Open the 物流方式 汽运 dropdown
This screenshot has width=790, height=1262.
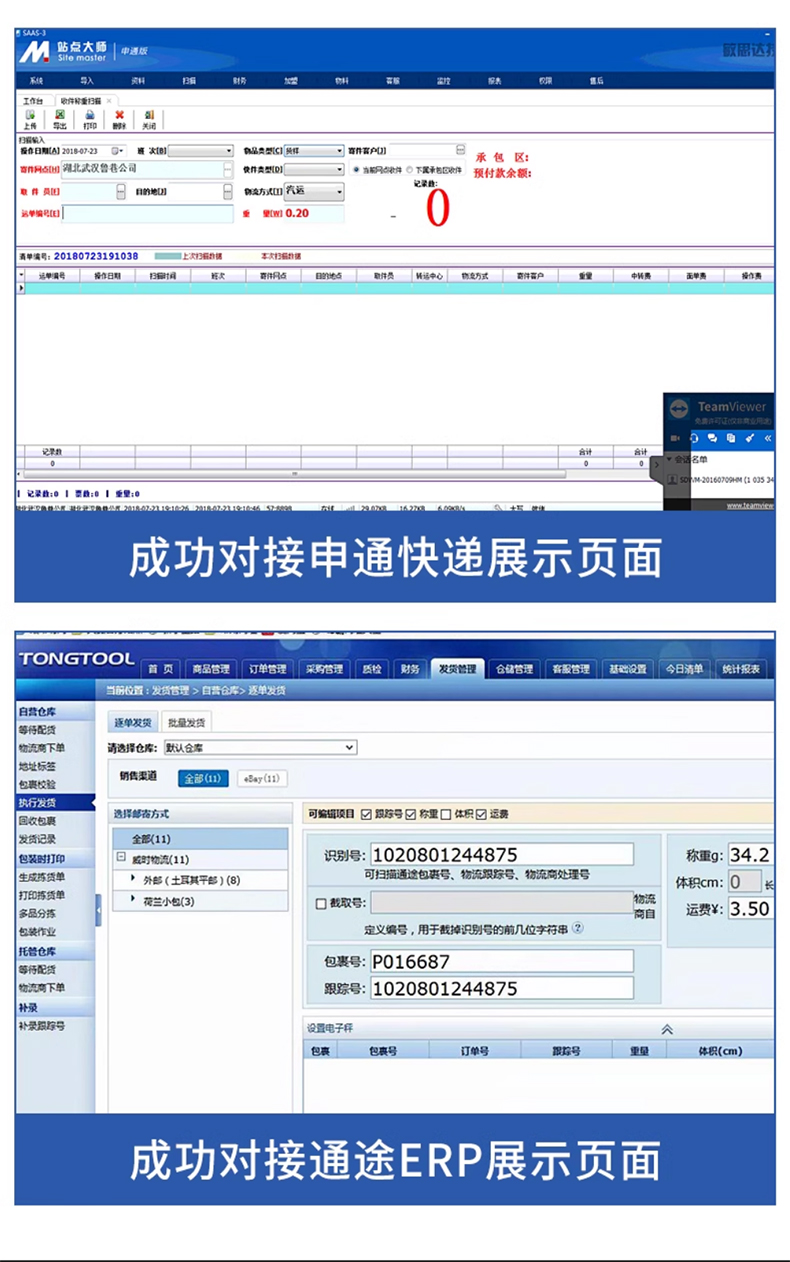[x=339, y=192]
